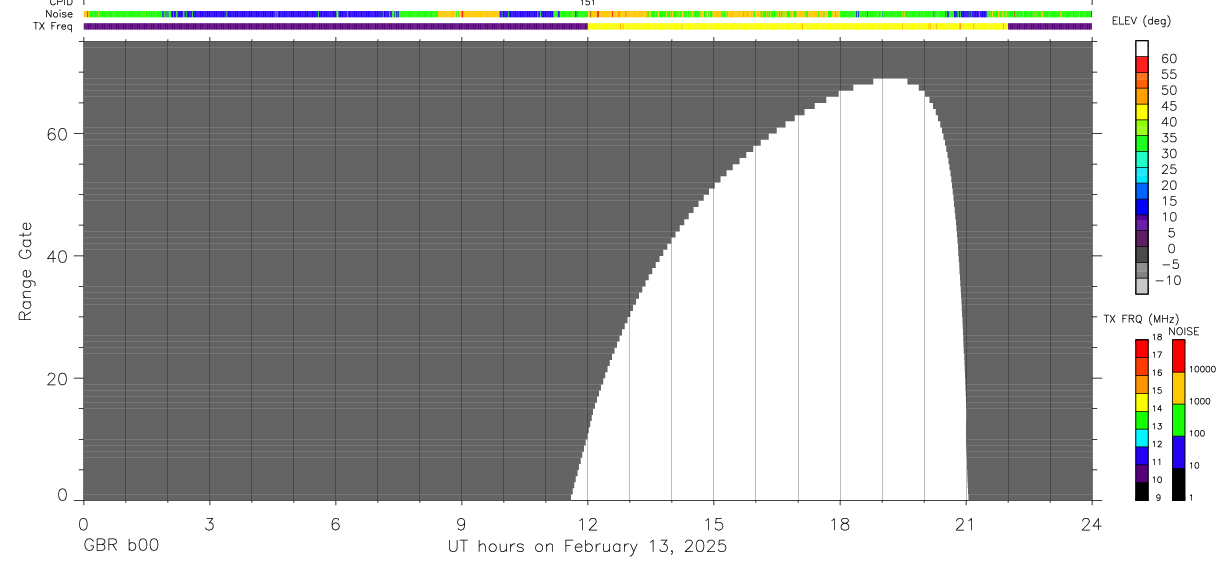Click the 'GBR b00' radar beam label
This screenshot has height=567, width=1228.
(x=120, y=546)
